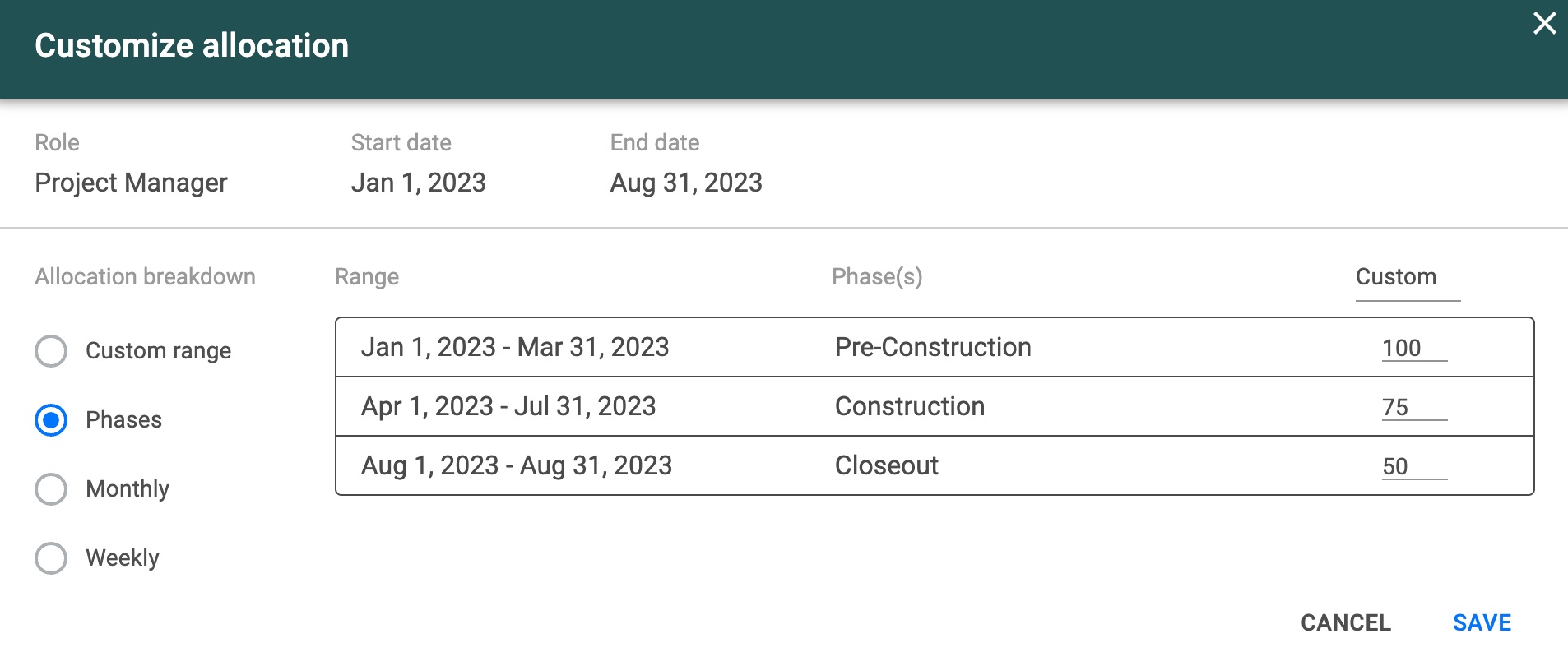This screenshot has height=666, width=1568.
Task: Click the Aug 1 - Aug 31 range cell
Action: [x=517, y=465]
